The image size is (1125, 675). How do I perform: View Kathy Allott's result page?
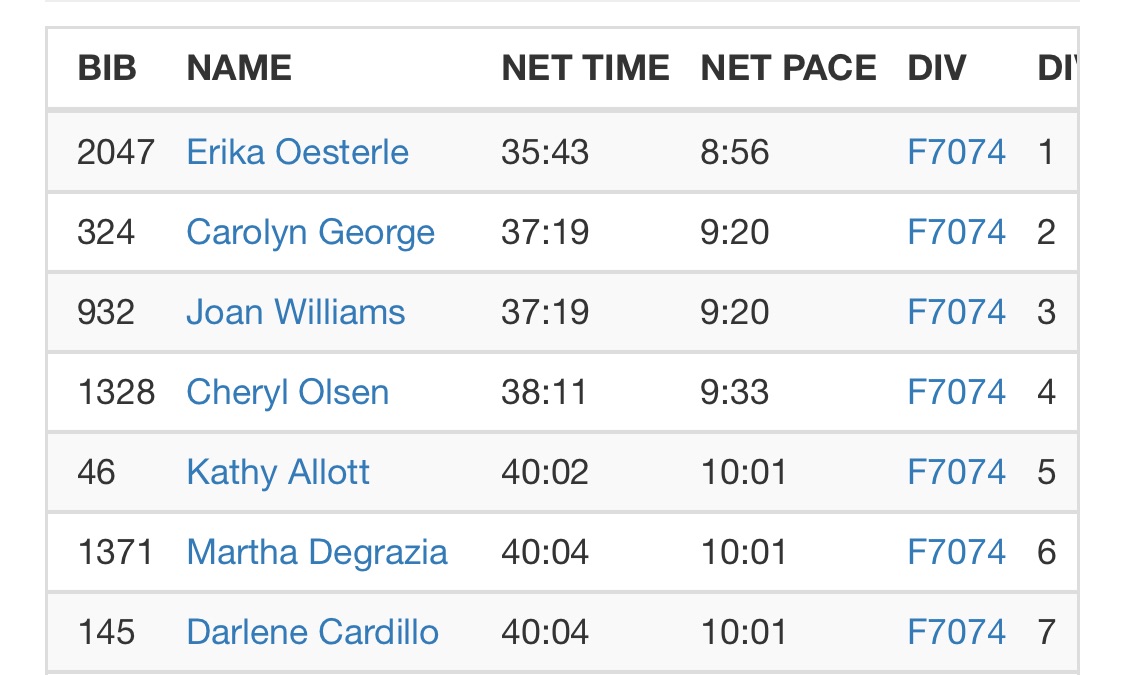click(278, 472)
